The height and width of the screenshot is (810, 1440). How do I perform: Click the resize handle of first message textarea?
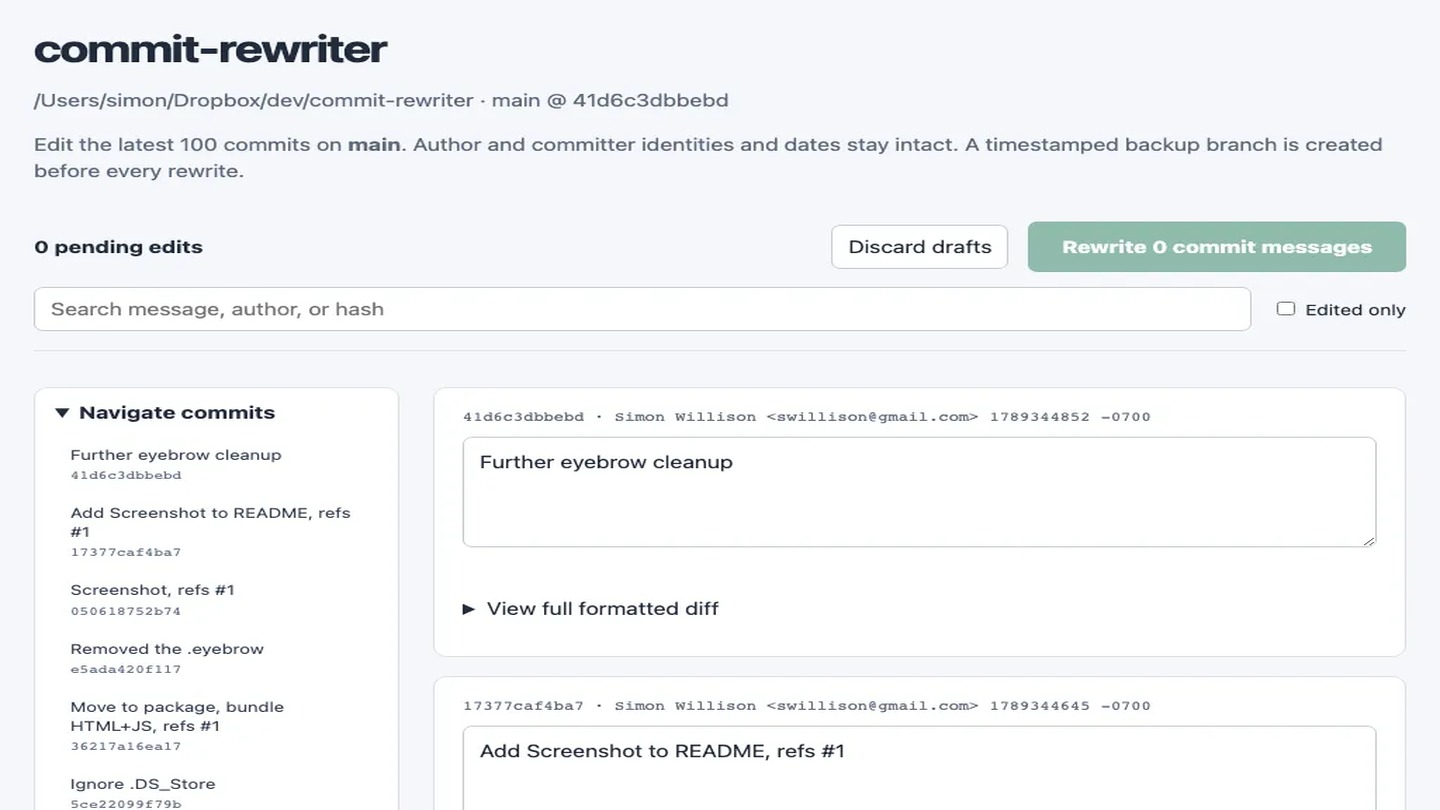tap(1368, 539)
